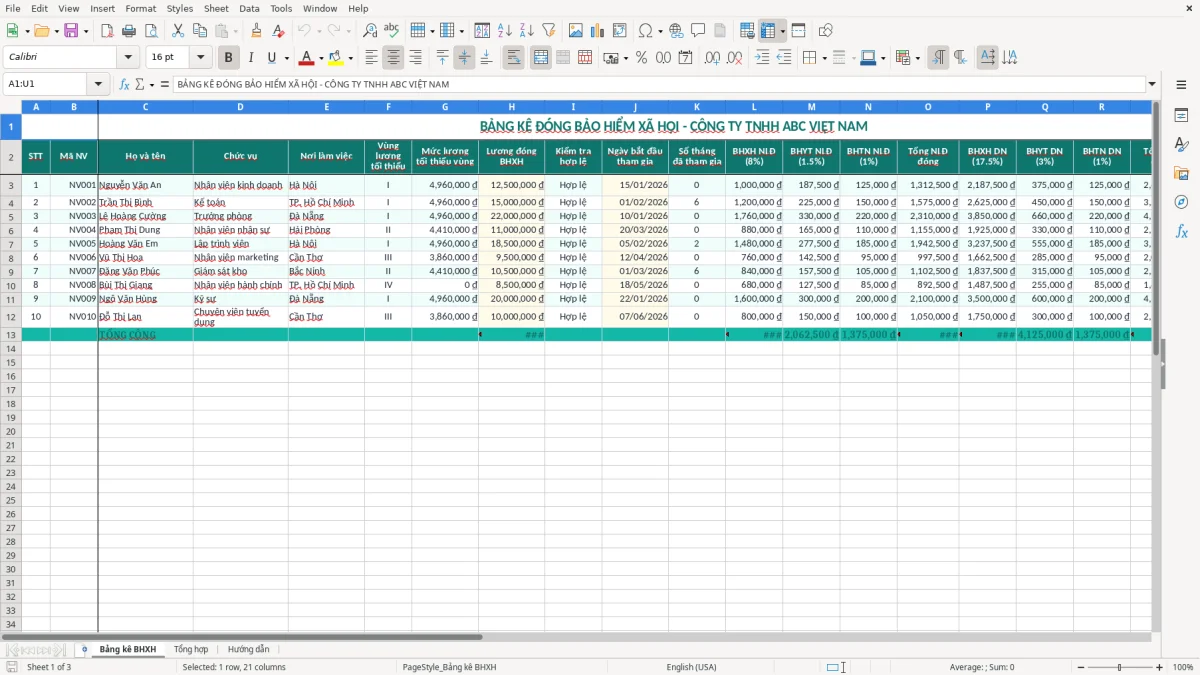Open Borders dropdown arrow
Viewport: 1200px width, 675px height.
pos(825,58)
